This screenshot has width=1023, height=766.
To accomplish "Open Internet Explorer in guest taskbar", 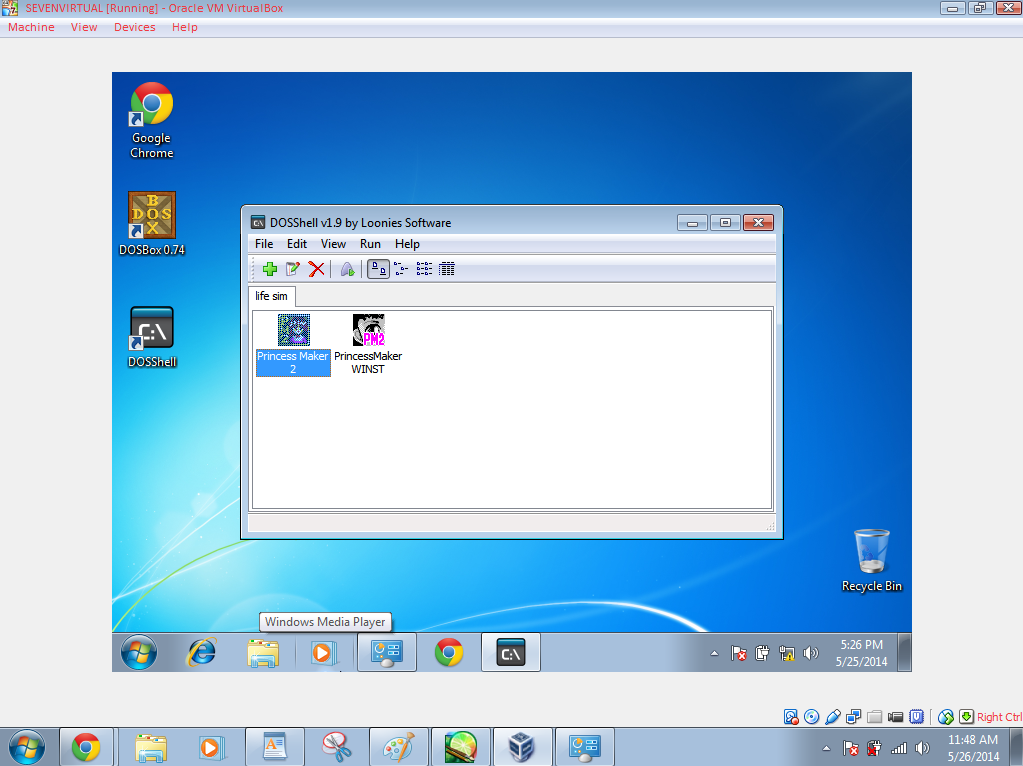I will click(x=202, y=652).
